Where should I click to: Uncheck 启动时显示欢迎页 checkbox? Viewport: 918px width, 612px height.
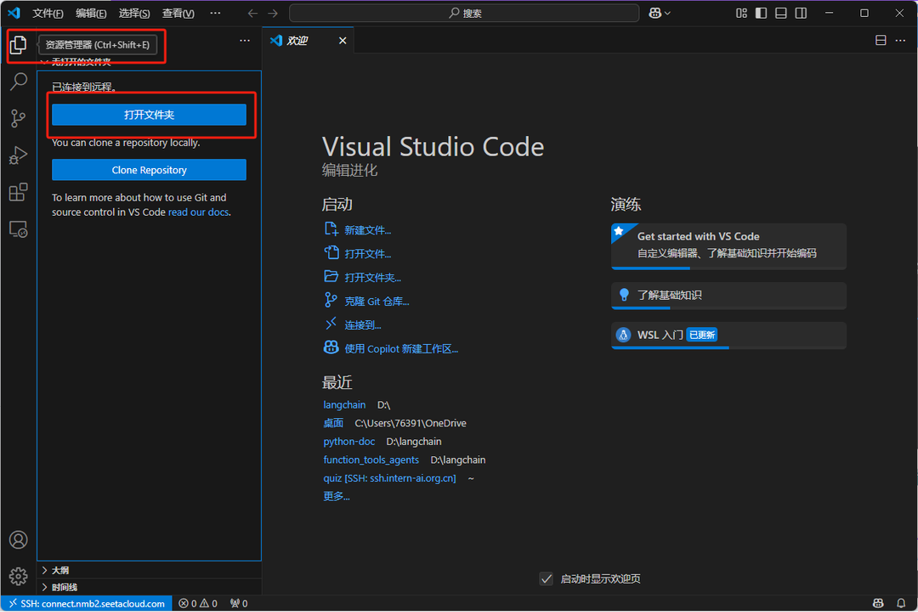point(546,579)
